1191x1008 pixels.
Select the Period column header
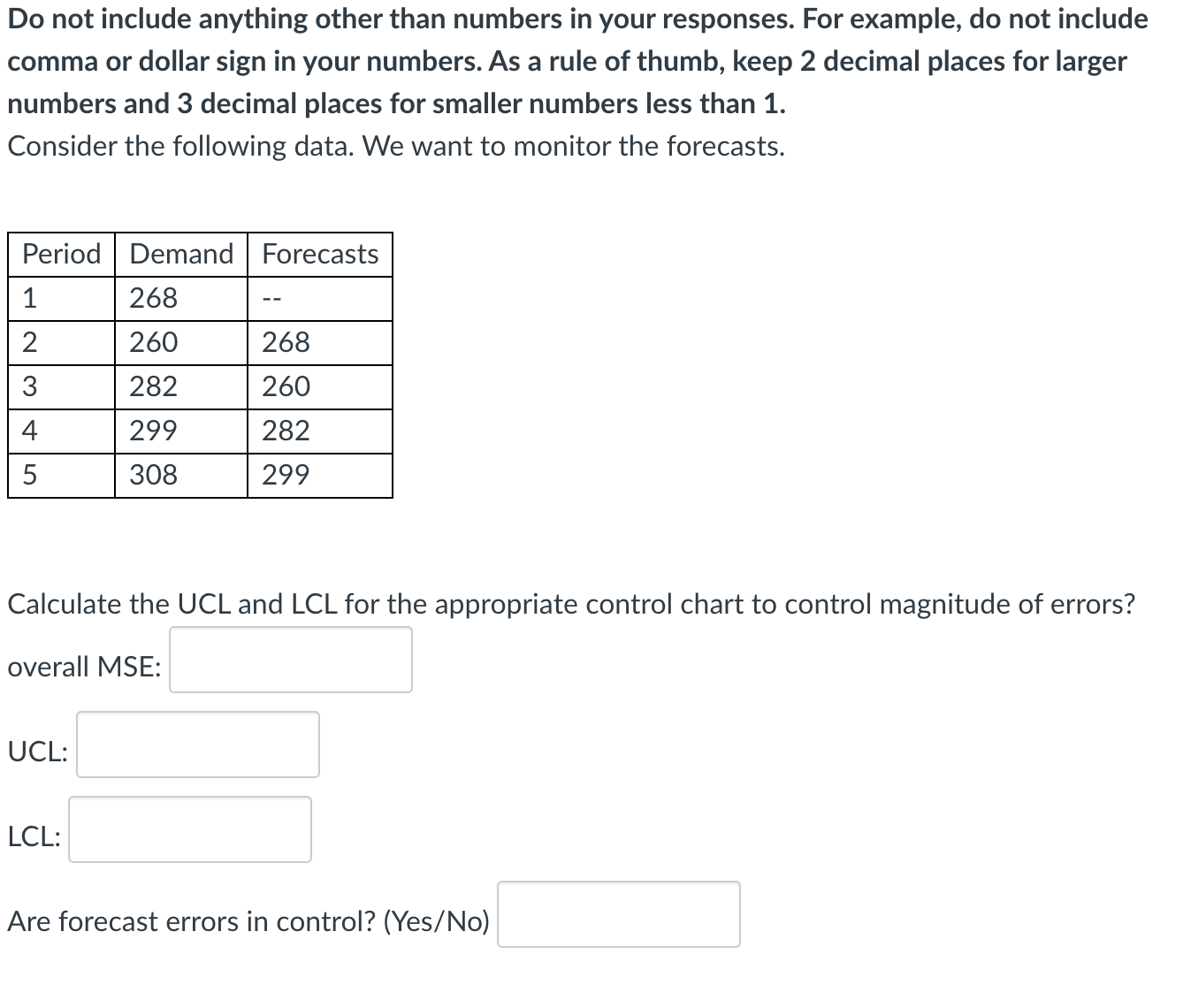click(59, 254)
